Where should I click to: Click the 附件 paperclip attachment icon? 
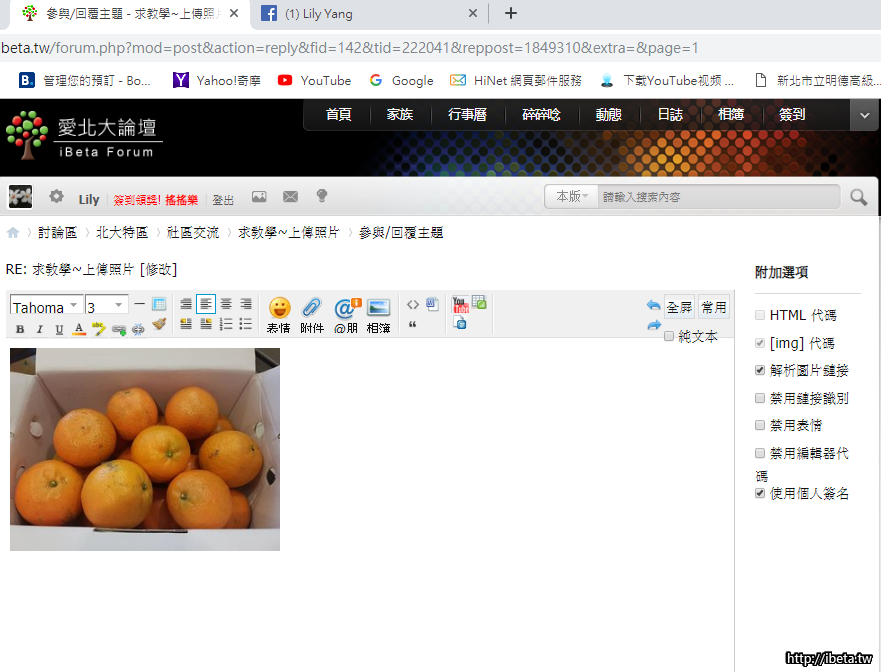pos(311,308)
